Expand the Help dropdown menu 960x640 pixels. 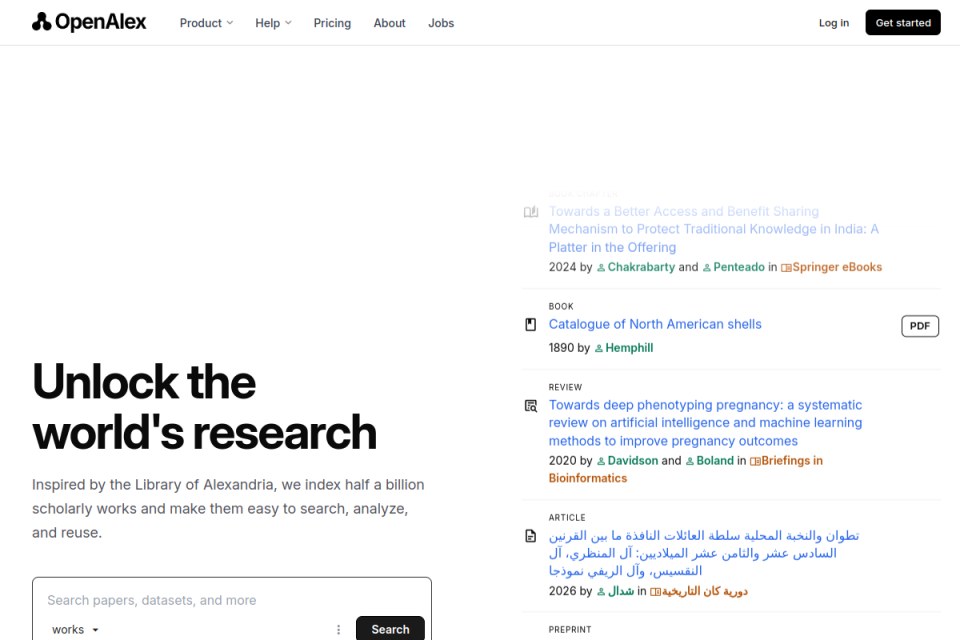pos(273,23)
